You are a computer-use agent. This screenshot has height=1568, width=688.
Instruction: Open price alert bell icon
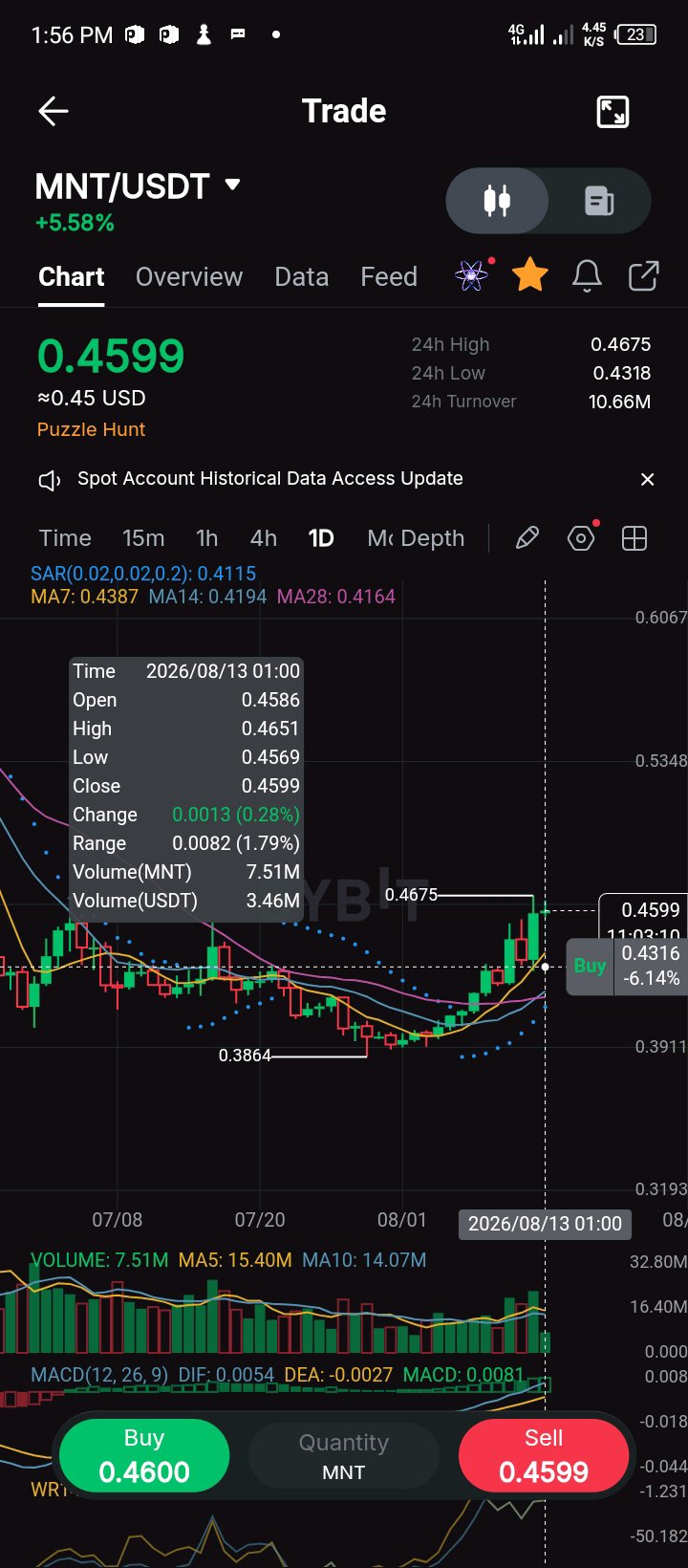(x=587, y=276)
